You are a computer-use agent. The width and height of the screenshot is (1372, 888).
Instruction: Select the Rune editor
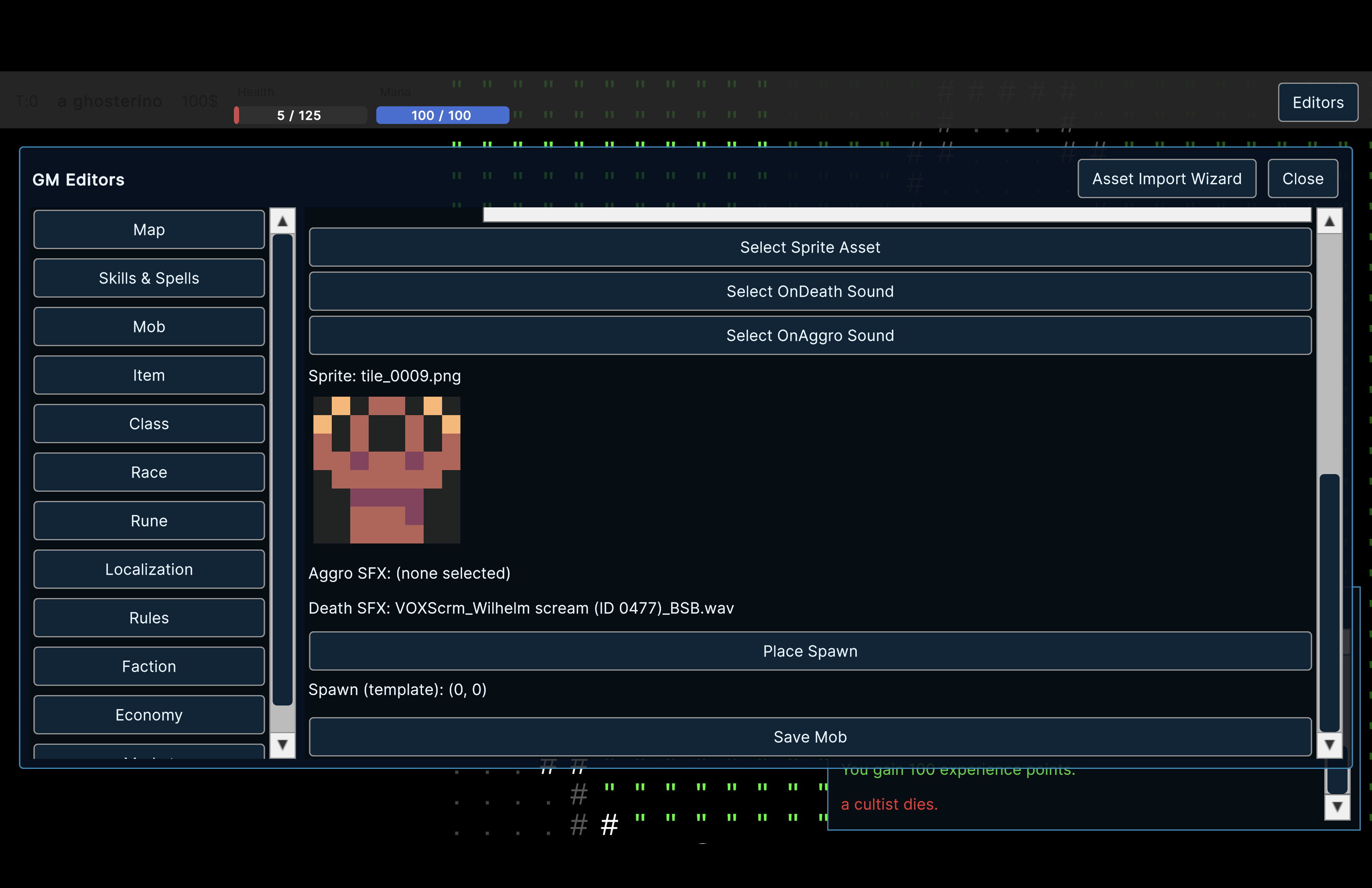point(149,520)
